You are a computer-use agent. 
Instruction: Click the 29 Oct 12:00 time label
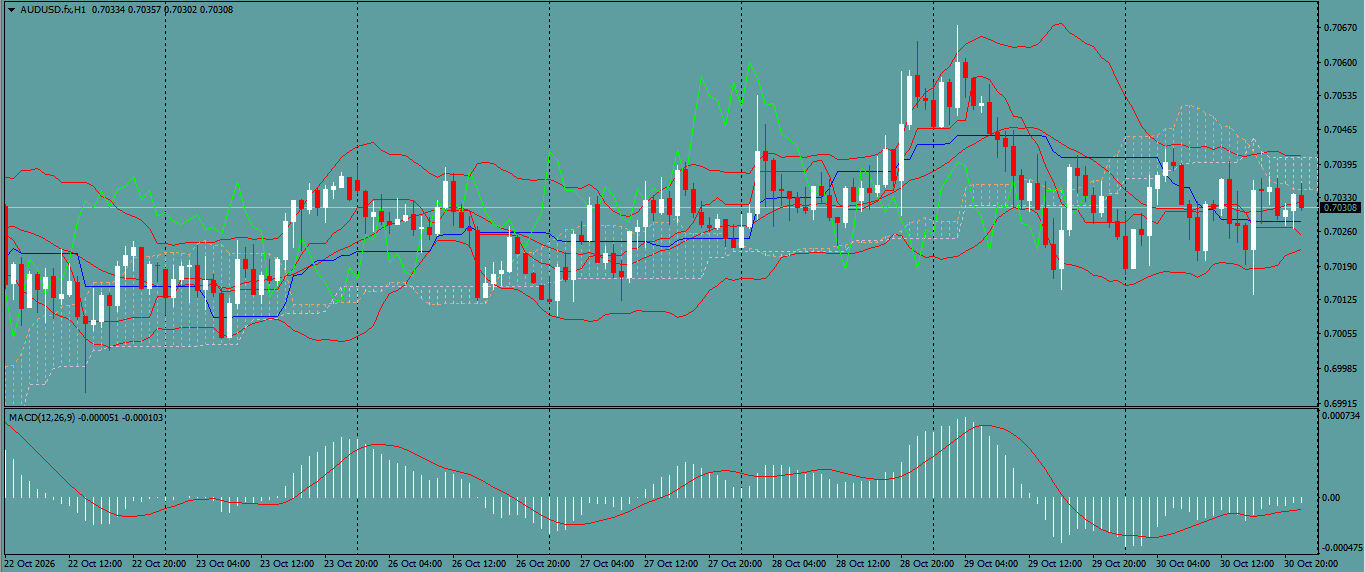[x=1055, y=564]
